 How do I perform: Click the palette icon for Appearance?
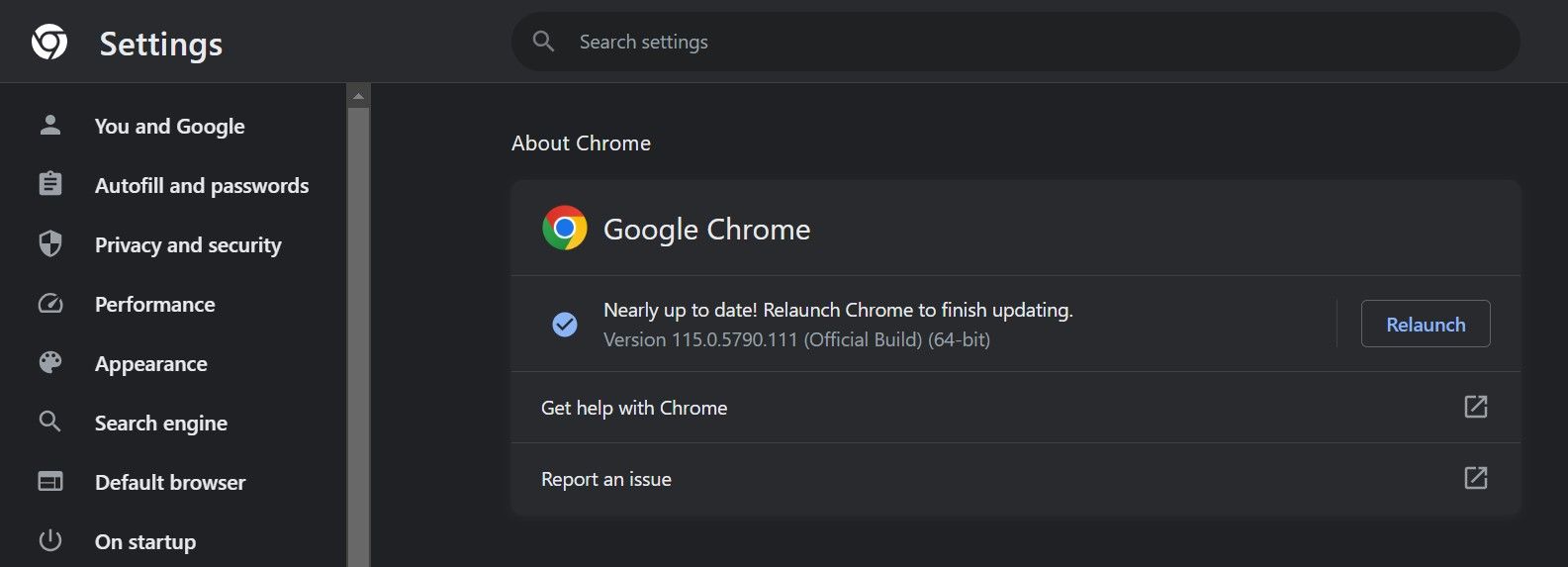click(49, 363)
